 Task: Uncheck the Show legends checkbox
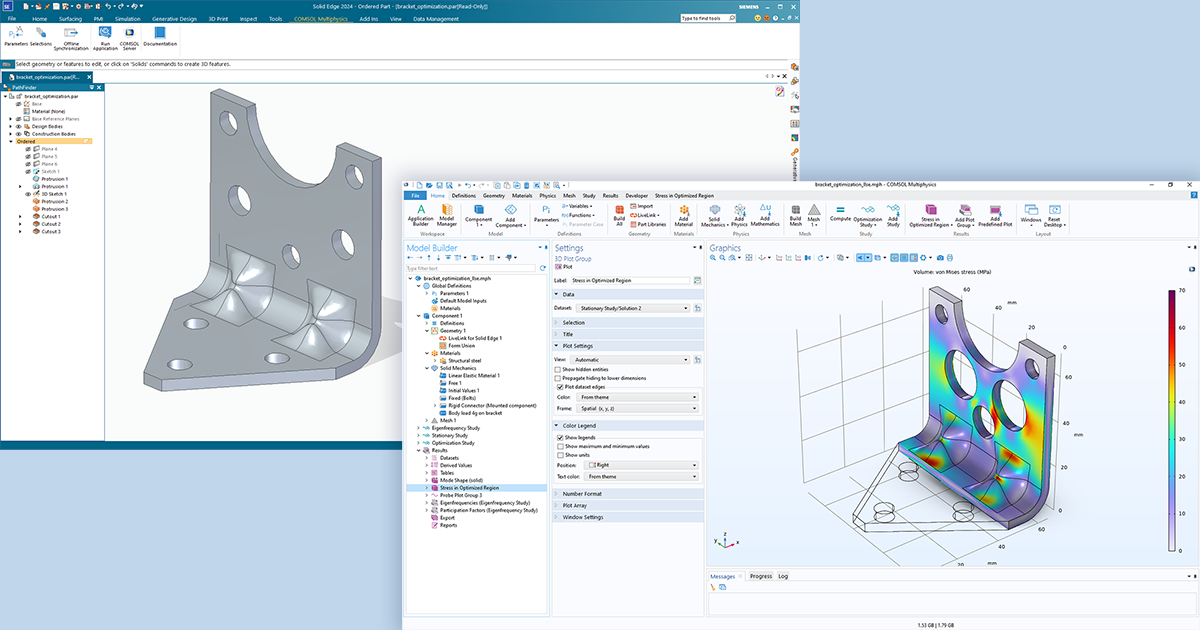(558, 437)
